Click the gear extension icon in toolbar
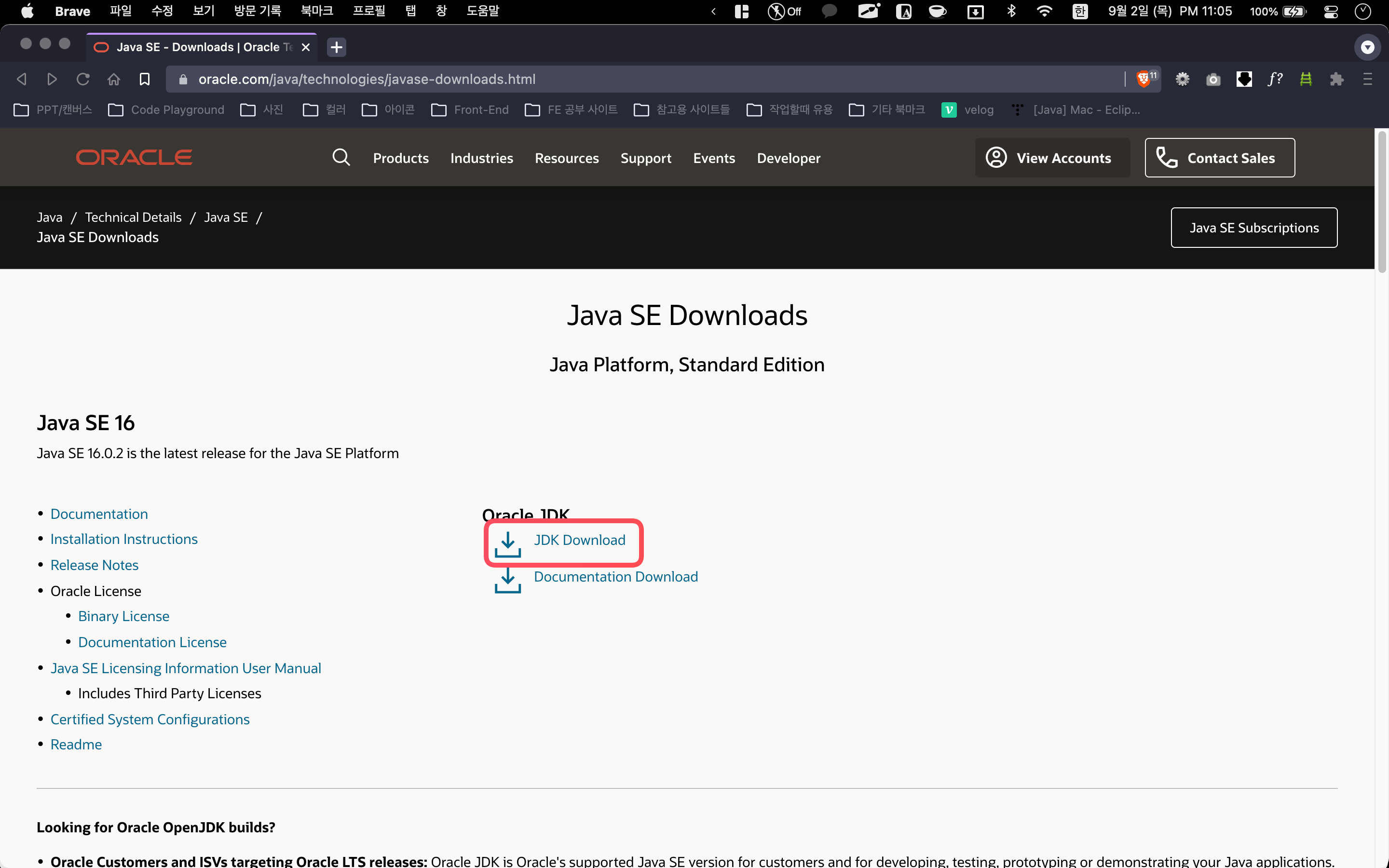 coord(1183,79)
